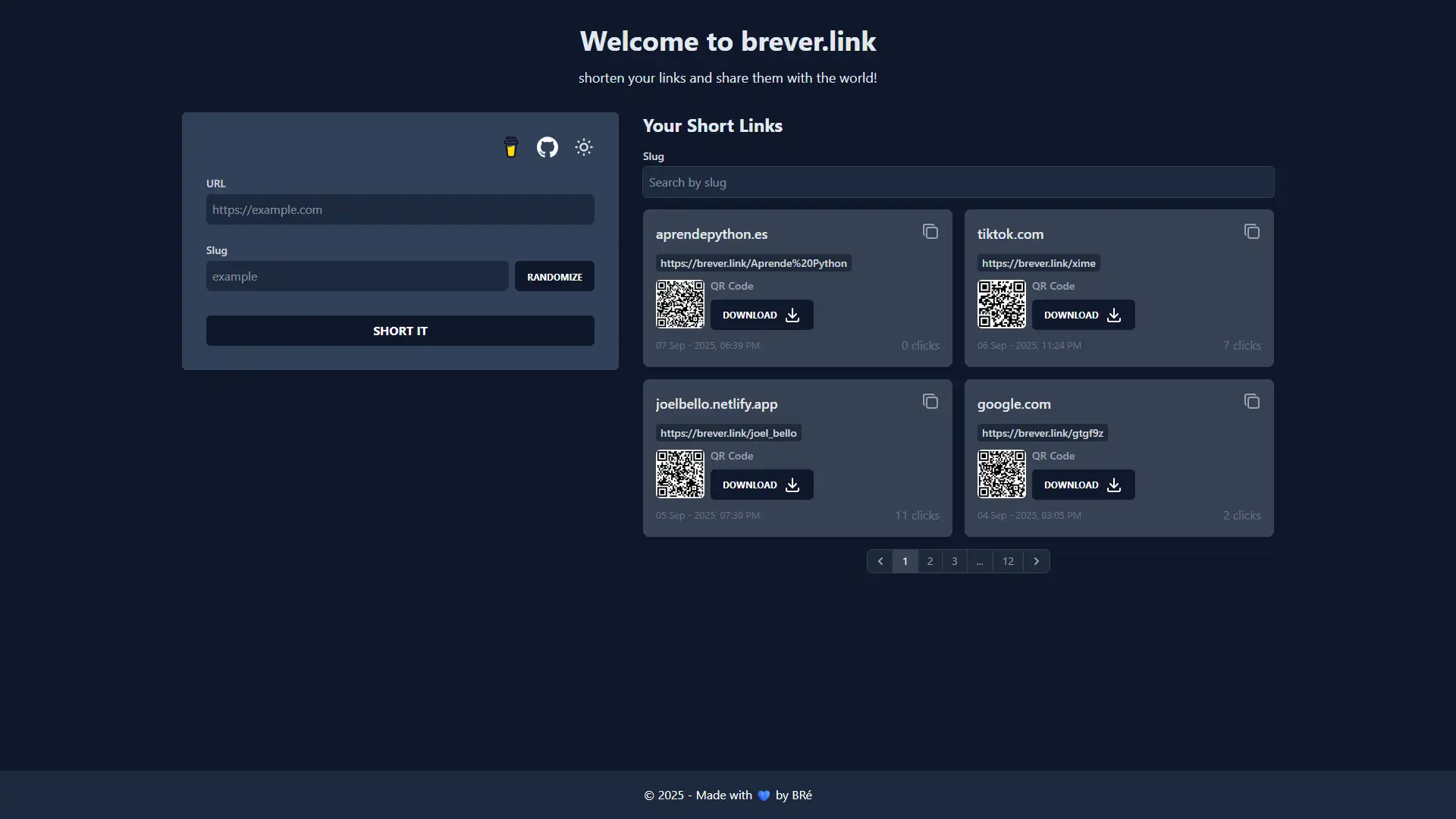Viewport: 1456px width, 819px height.
Task: Download QR code for google.com link
Action: (1083, 485)
